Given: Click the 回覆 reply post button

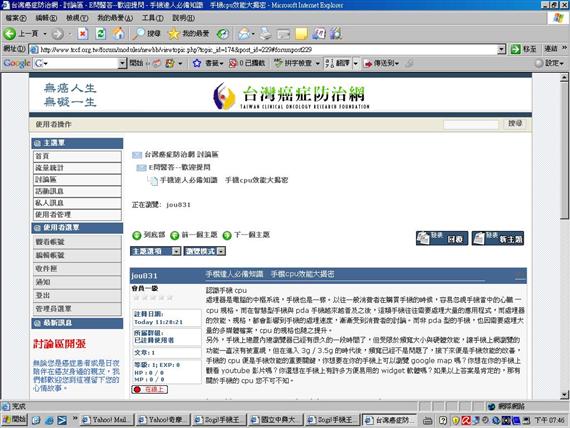Looking at the screenshot, I should click(x=442, y=239).
